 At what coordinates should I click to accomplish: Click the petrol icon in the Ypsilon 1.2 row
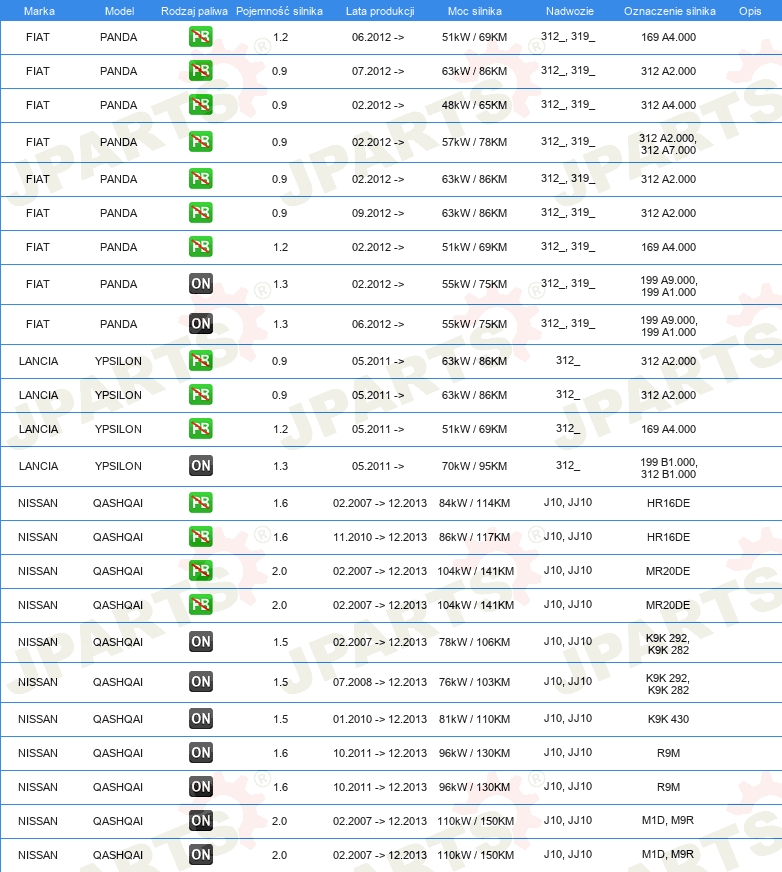(x=200, y=429)
